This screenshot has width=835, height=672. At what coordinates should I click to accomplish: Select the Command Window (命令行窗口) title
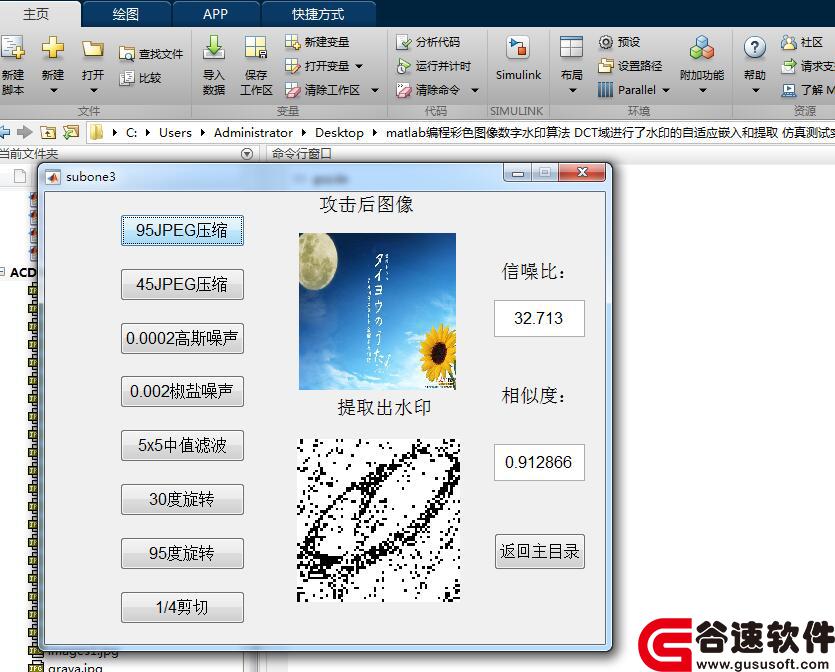(301, 154)
